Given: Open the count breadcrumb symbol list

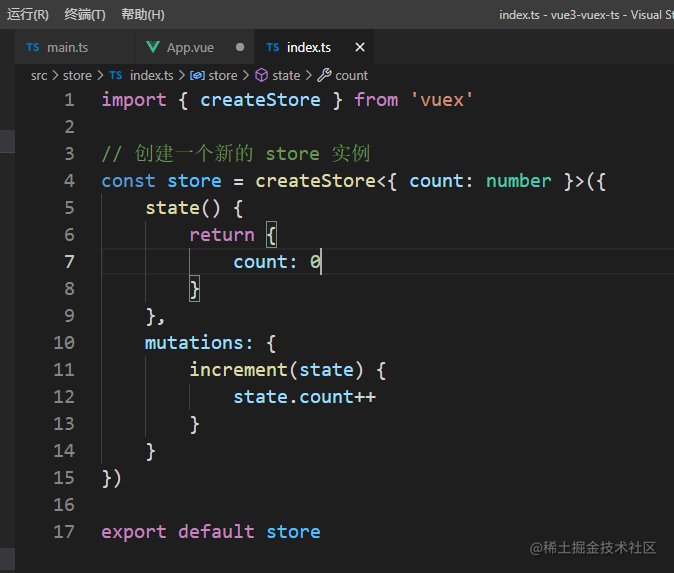Looking at the screenshot, I should (x=351, y=76).
